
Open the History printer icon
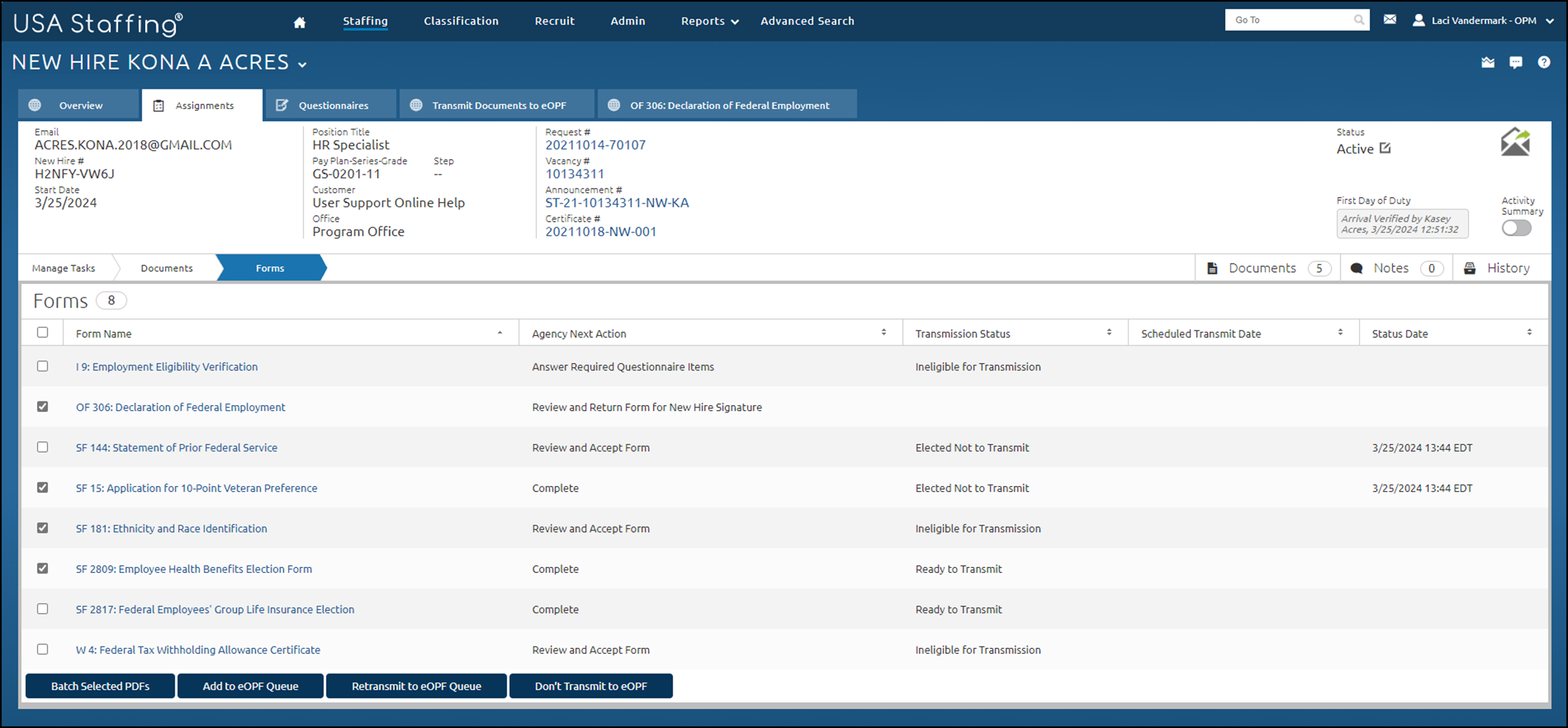pyautogui.click(x=1471, y=268)
